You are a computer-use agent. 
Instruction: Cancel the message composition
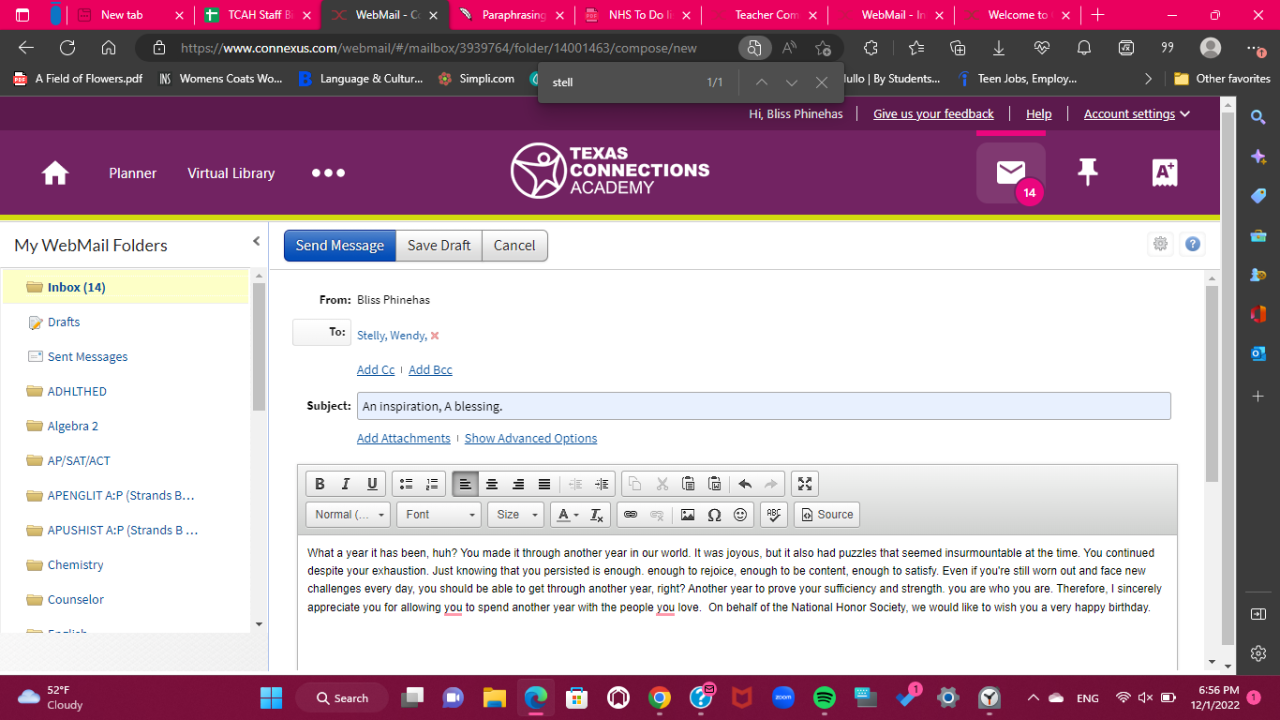pyautogui.click(x=514, y=245)
